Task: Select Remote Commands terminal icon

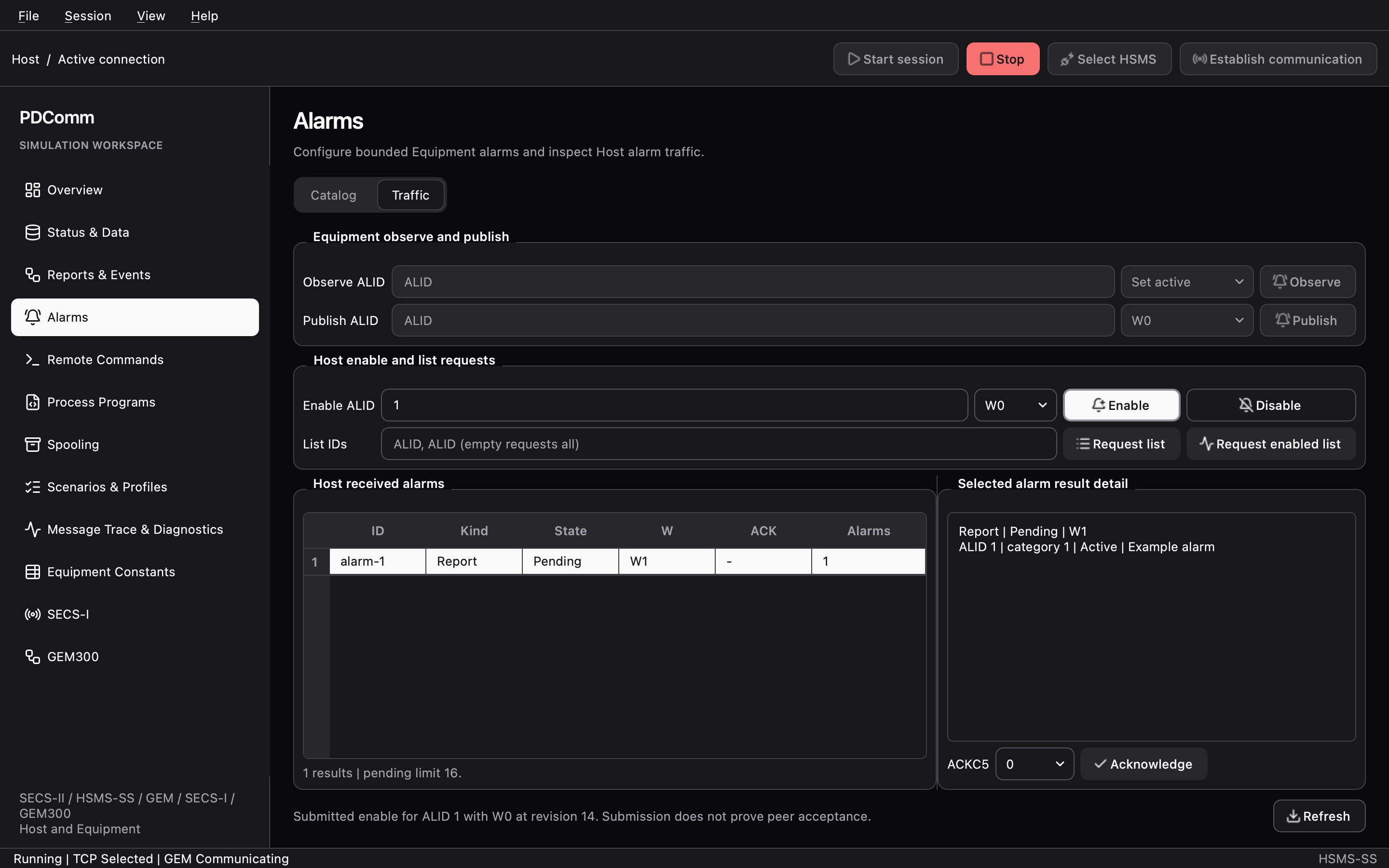Action: click(x=33, y=360)
